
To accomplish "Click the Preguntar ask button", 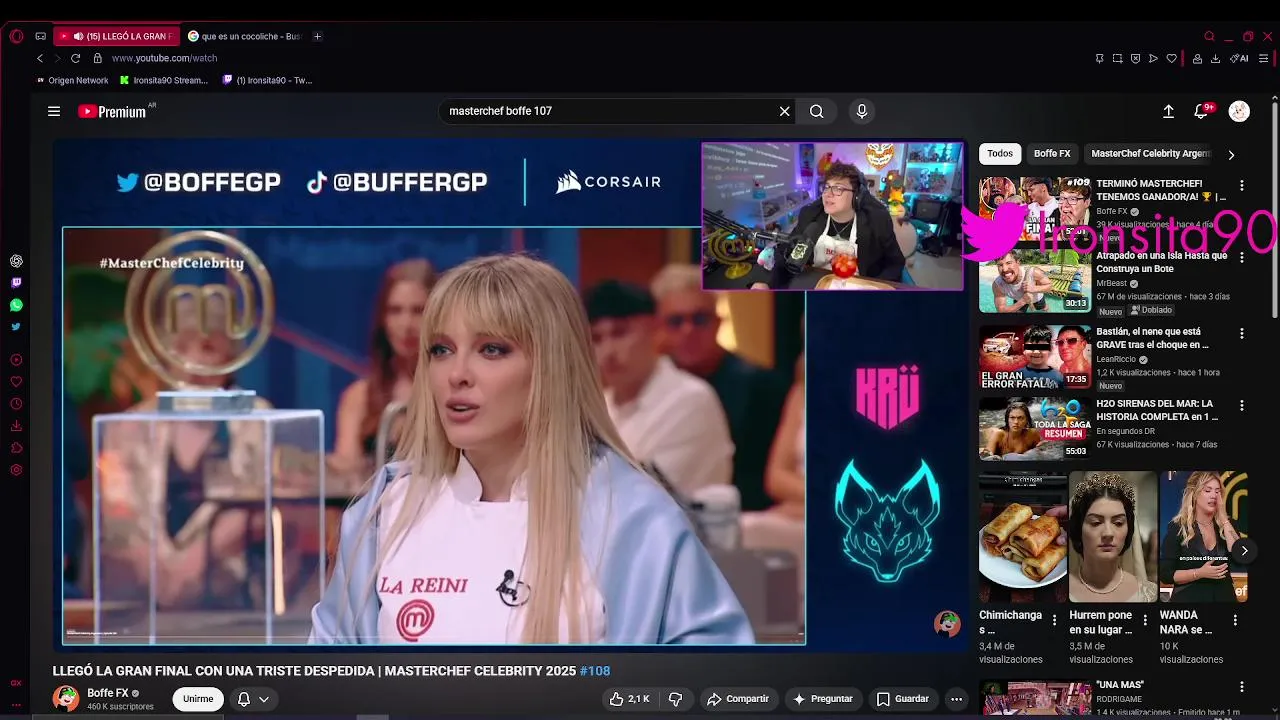I will pos(822,699).
